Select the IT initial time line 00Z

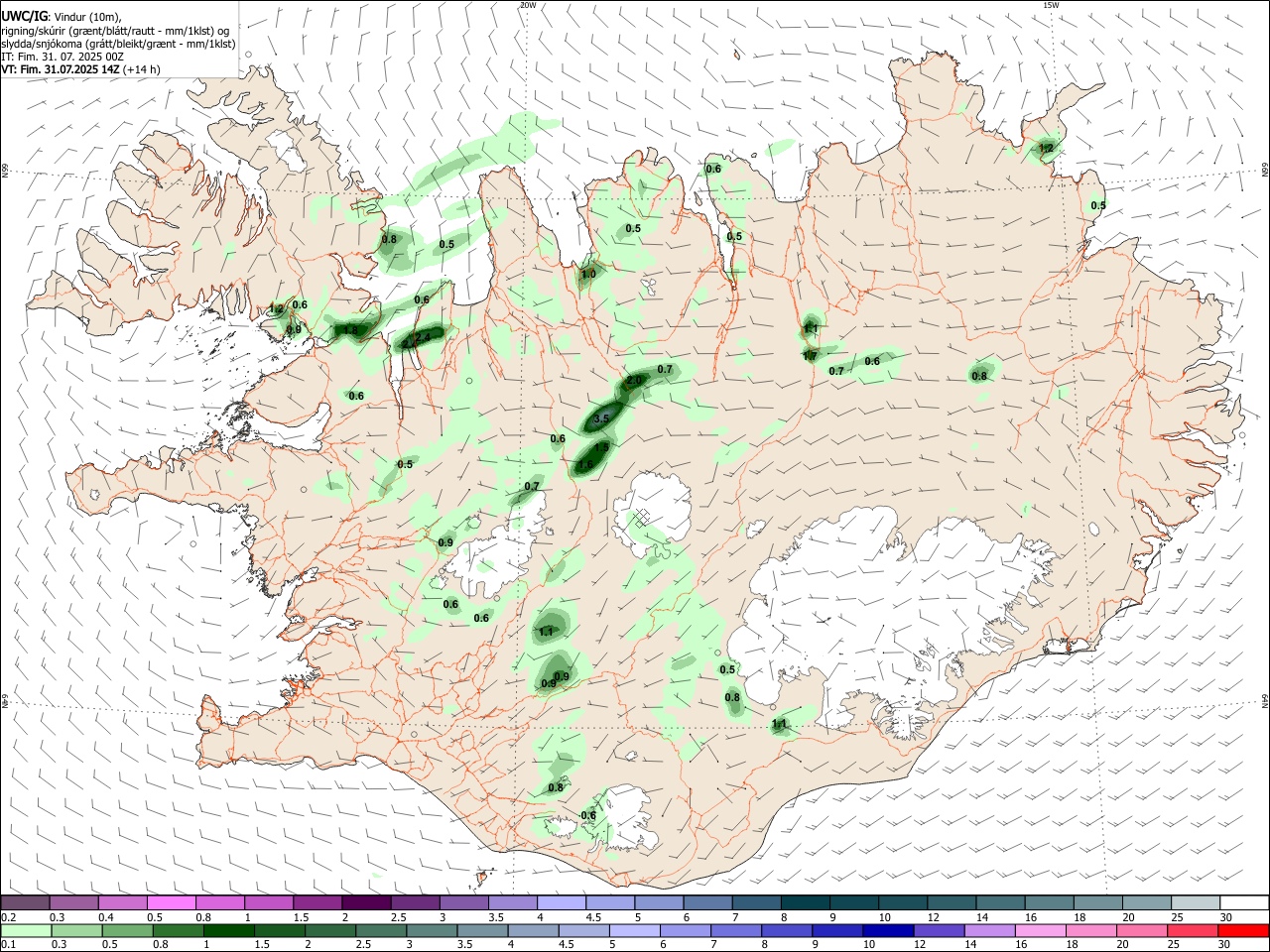(63, 57)
